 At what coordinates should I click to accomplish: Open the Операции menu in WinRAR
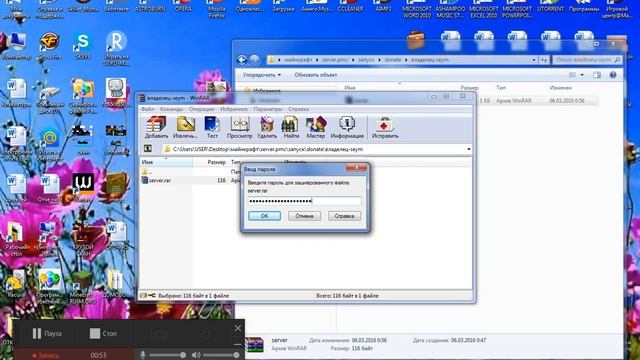tap(201, 109)
